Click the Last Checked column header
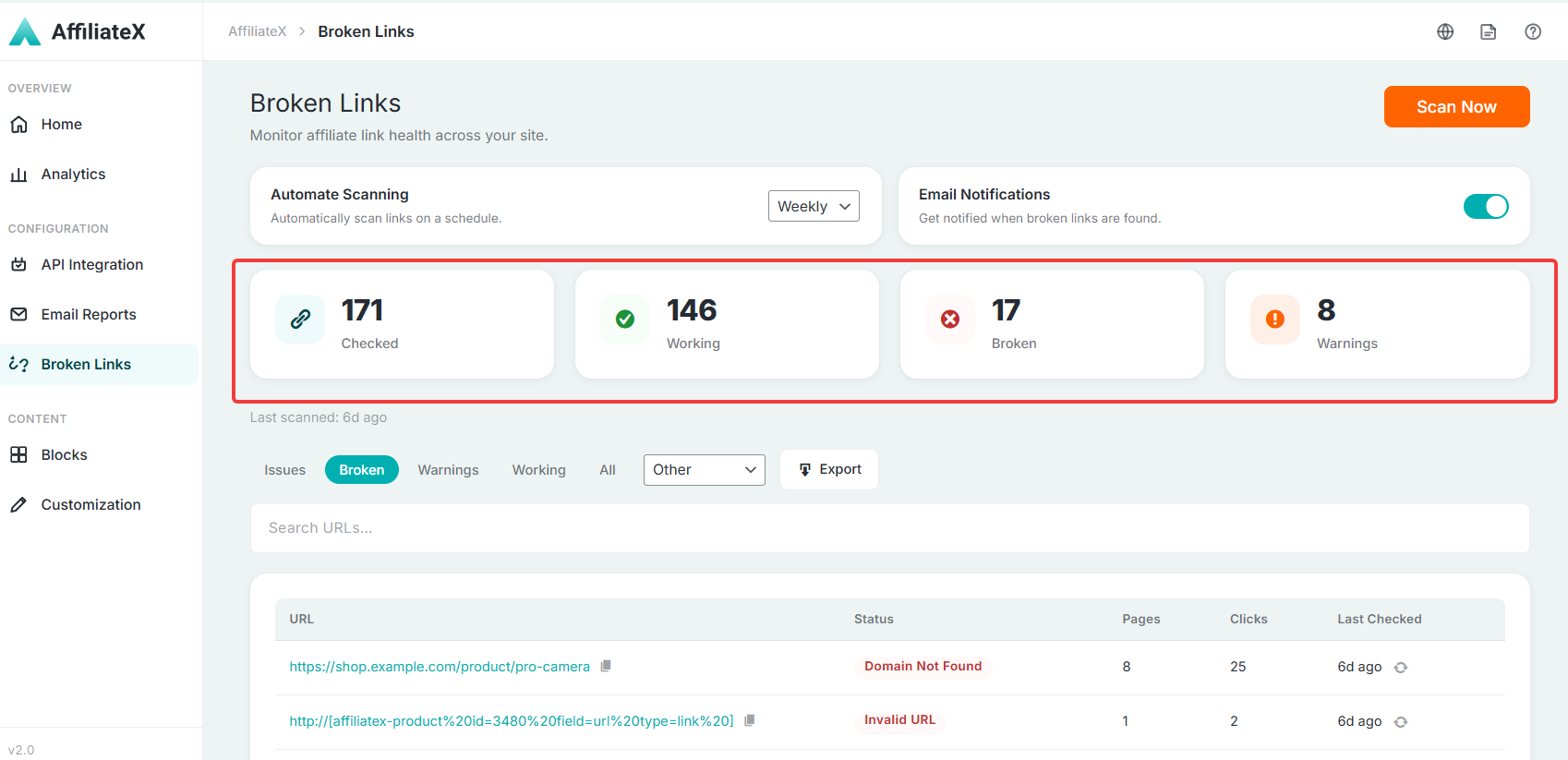The image size is (1568, 760). [x=1380, y=619]
